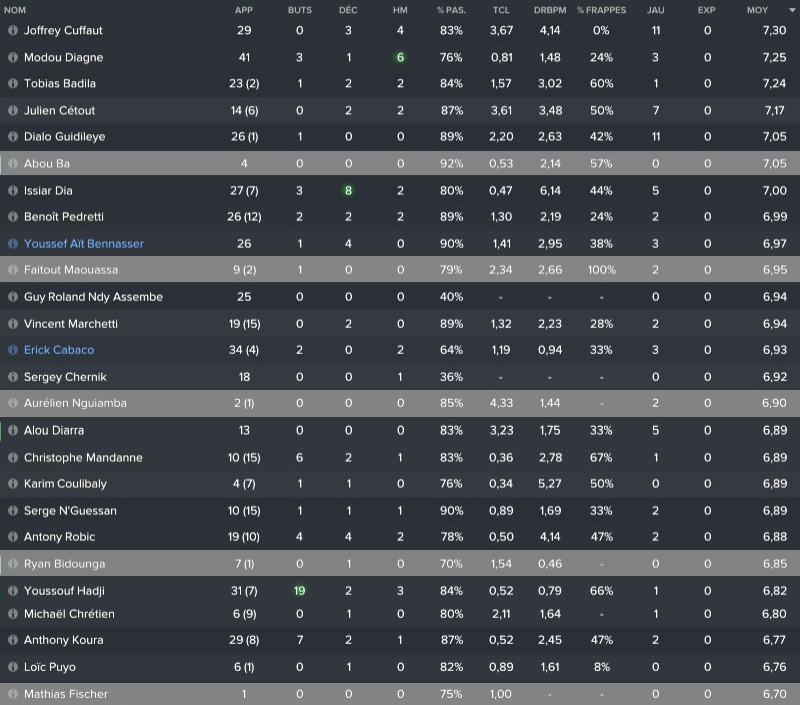Open Anthony Koura's player name link
Image resolution: width=800 pixels, height=705 pixels.
pyautogui.click(x=63, y=640)
